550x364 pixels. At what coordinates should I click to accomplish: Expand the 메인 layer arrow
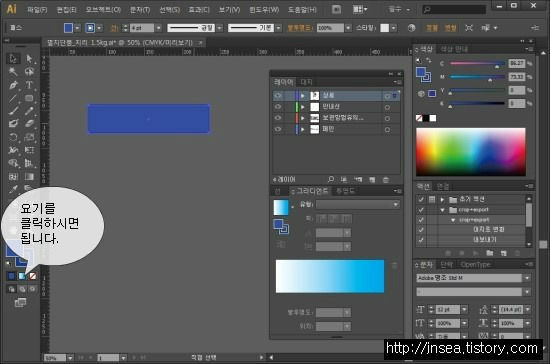(303, 129)
